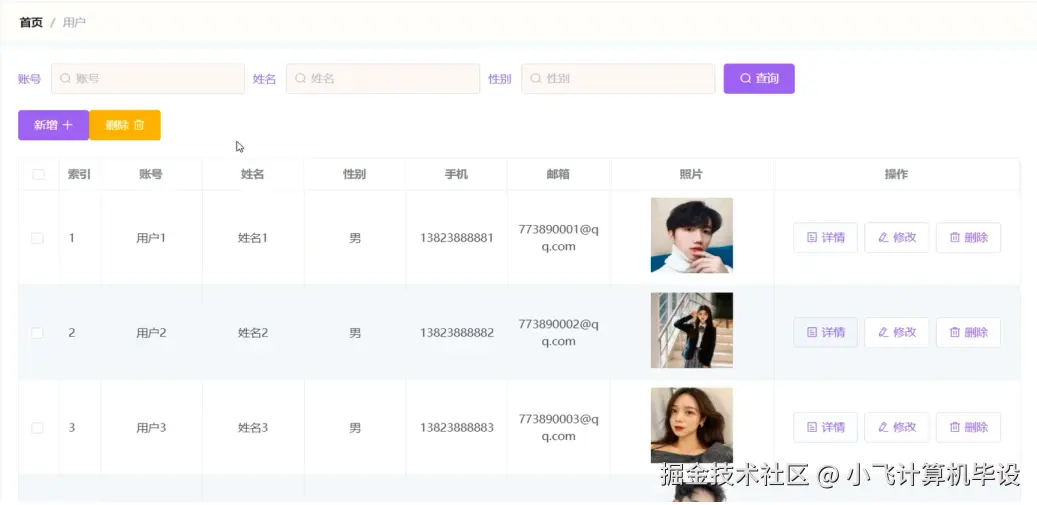This screenshot has width=1037, height=505.
Task: Check the checkbox for 用户1 row
Action: (x=37, y=238)
